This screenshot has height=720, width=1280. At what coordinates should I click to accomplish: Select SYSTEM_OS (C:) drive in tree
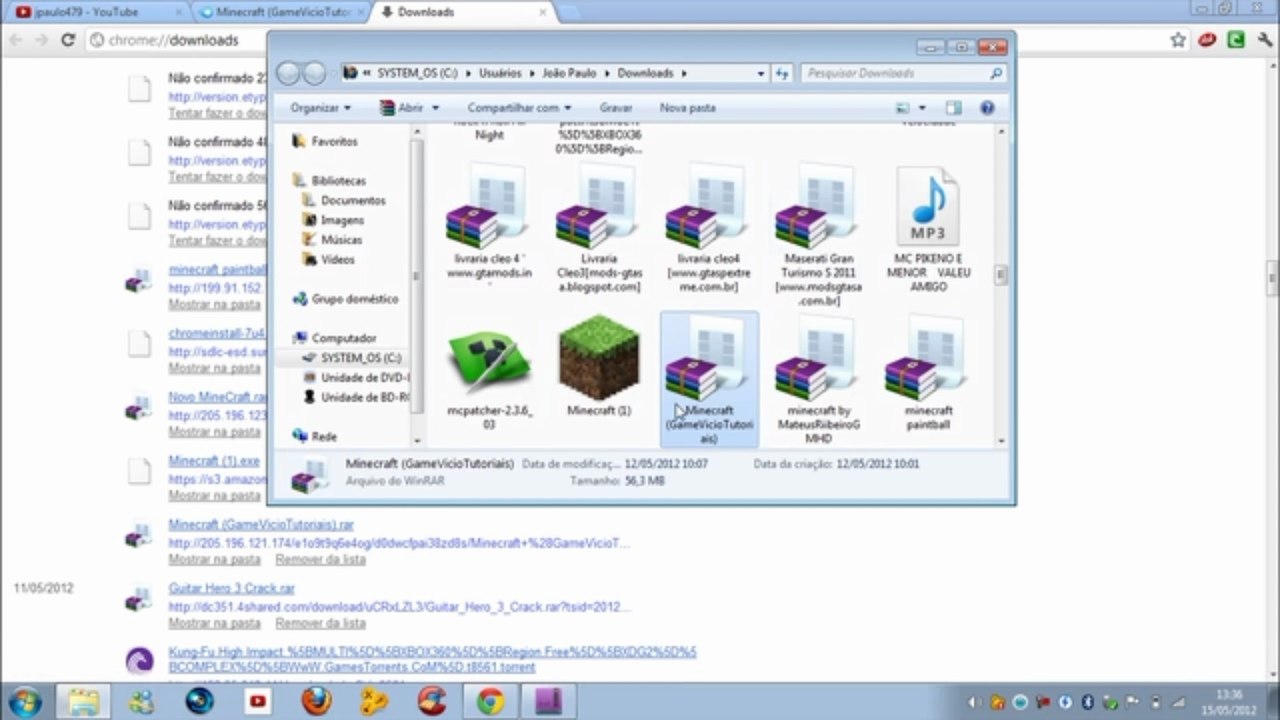352,357
